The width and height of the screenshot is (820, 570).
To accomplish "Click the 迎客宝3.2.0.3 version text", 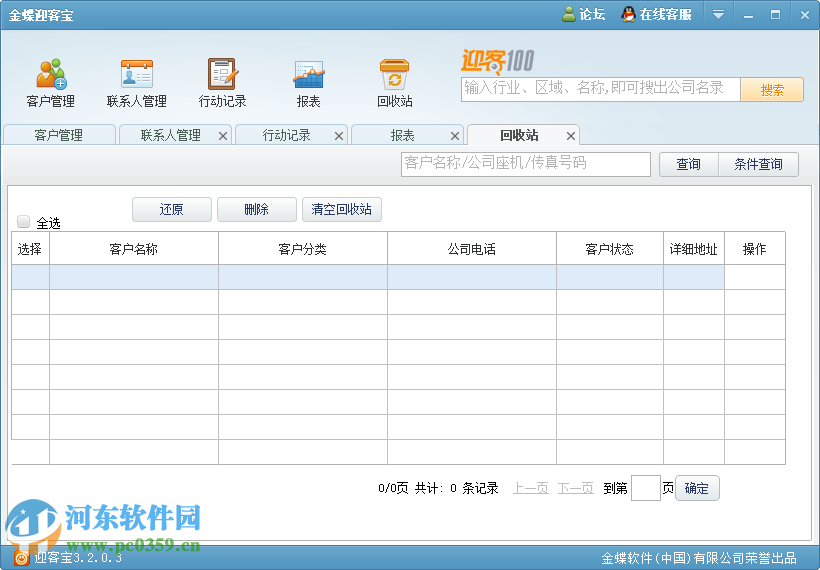I will point(78,558).
